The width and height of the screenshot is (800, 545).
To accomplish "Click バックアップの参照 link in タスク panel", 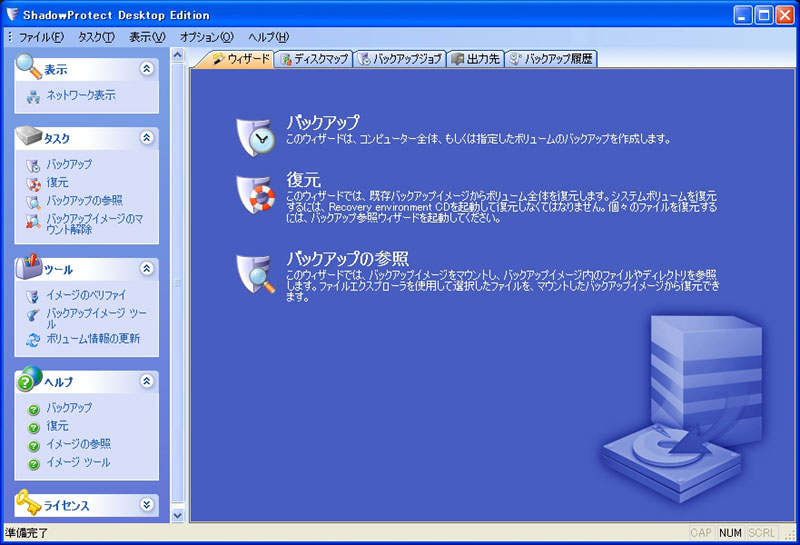I will click(84, 201).
